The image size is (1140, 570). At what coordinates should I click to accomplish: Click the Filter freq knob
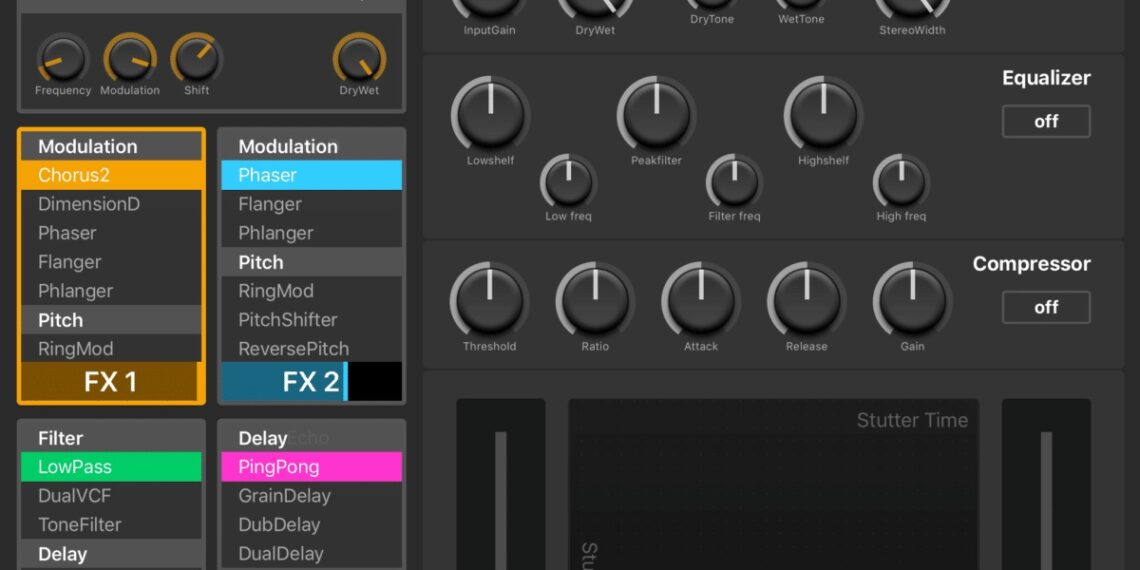[734, 183]
